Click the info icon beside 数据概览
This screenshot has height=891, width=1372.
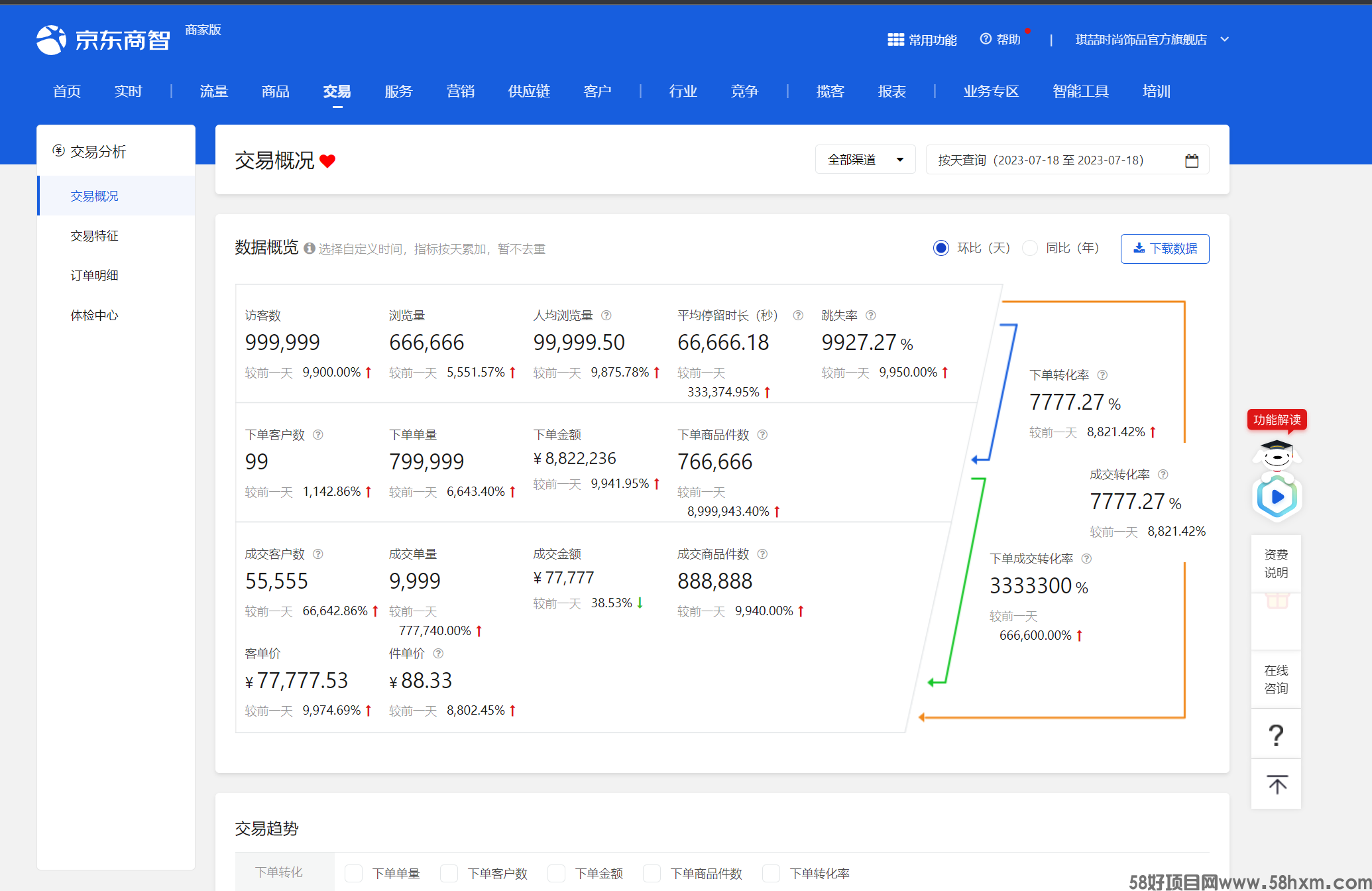pyautogui.click(x=310, y=248)
